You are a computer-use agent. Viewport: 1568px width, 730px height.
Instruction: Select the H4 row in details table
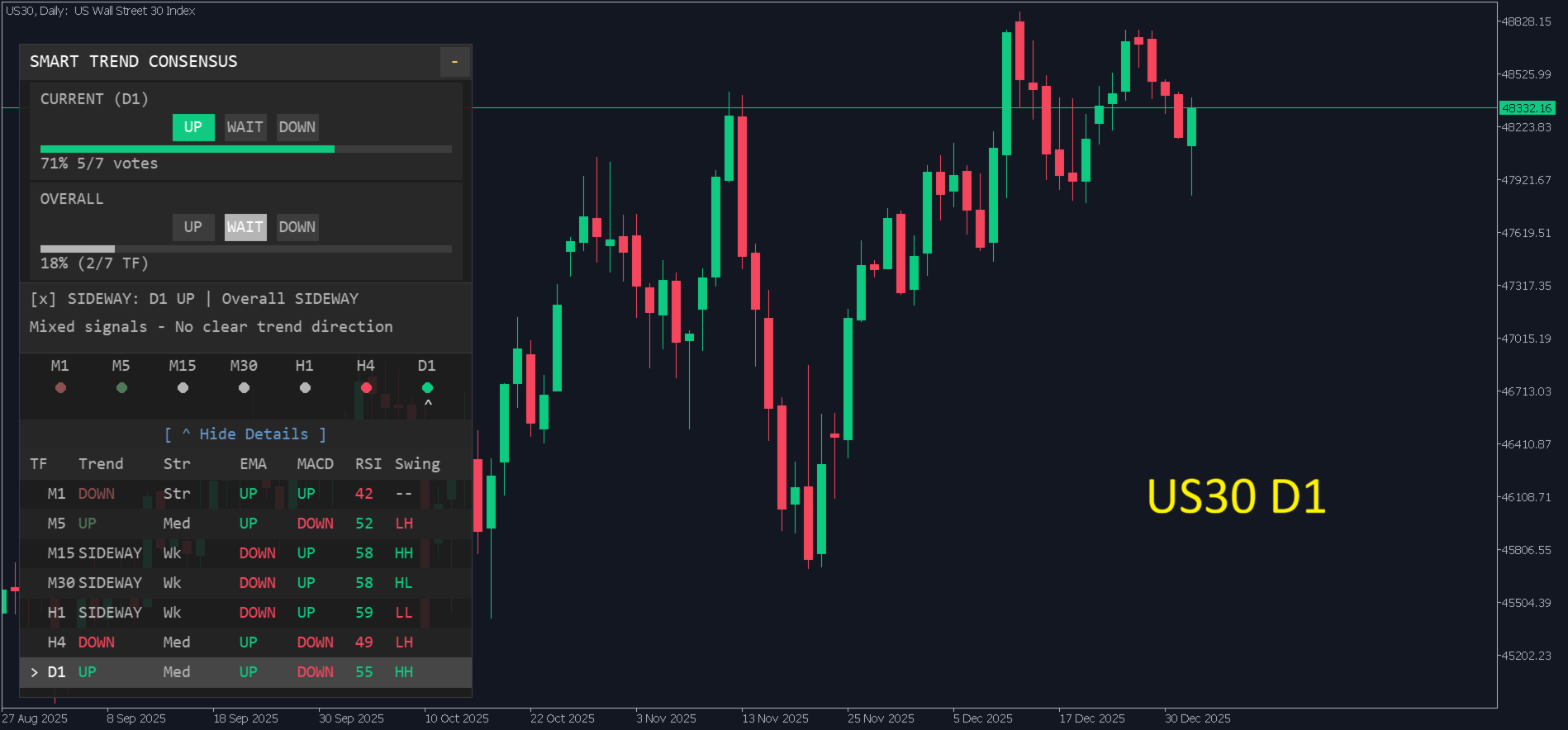coord(245,642)
